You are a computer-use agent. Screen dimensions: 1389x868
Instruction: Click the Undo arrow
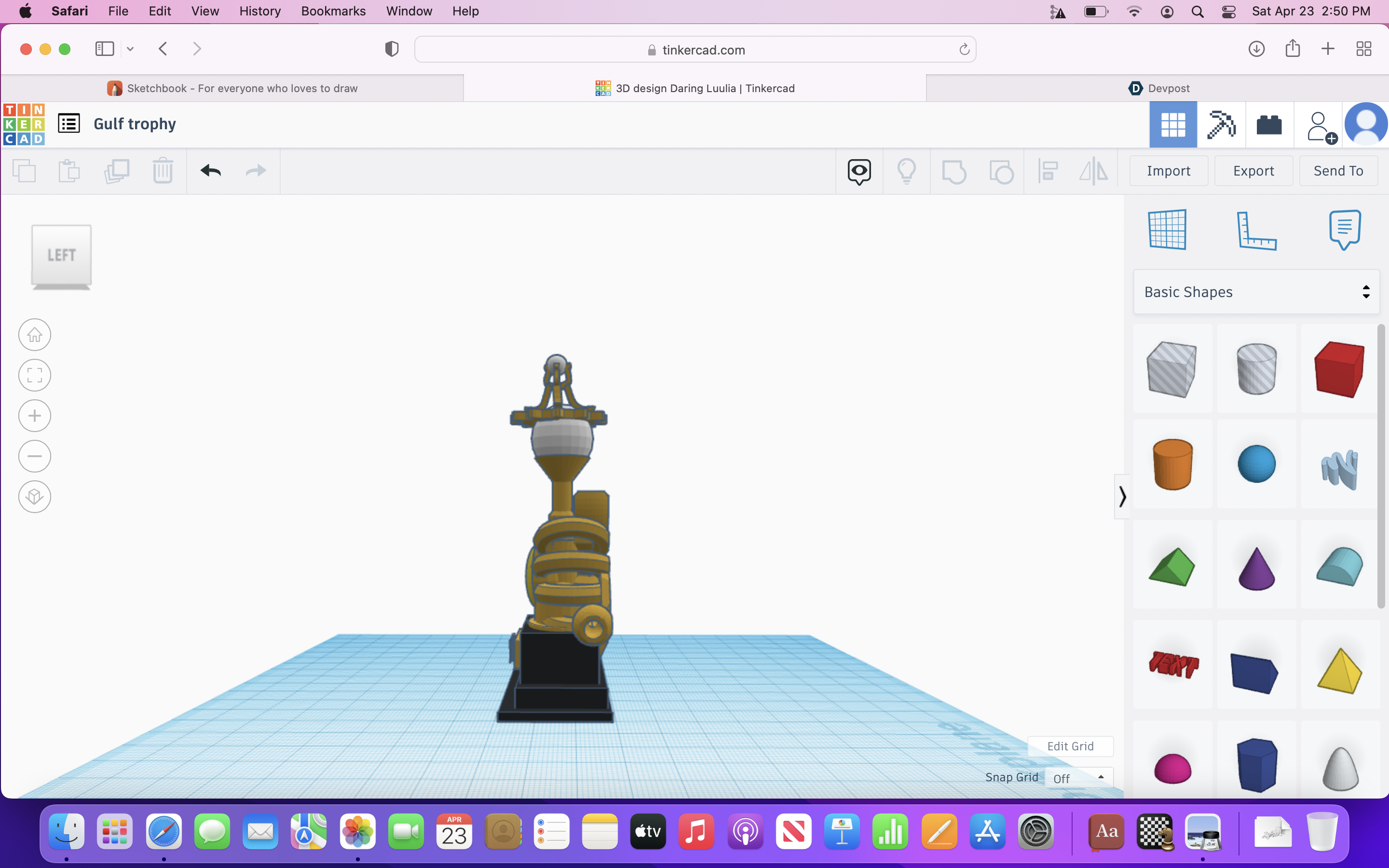(211, 171)
